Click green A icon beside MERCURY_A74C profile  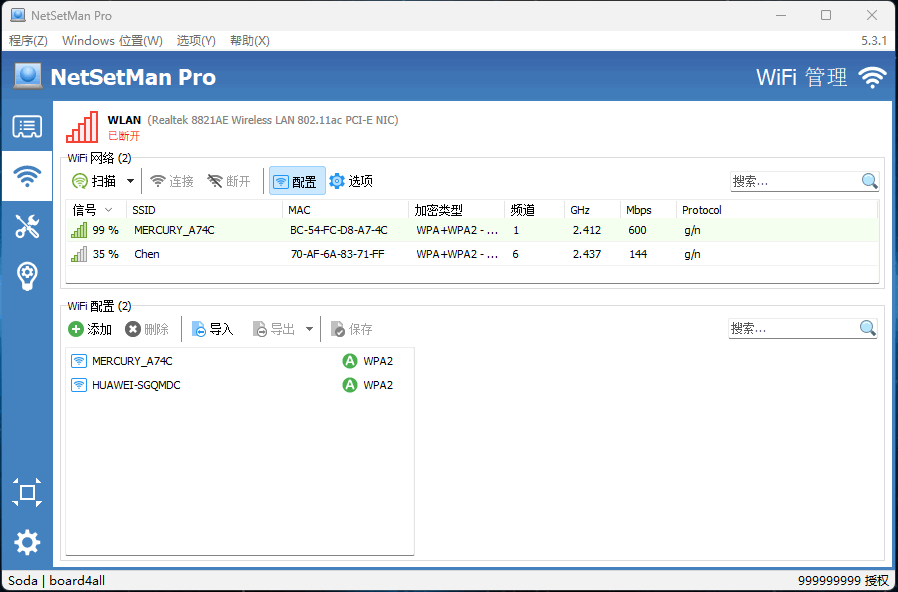(x=349, y=361)
